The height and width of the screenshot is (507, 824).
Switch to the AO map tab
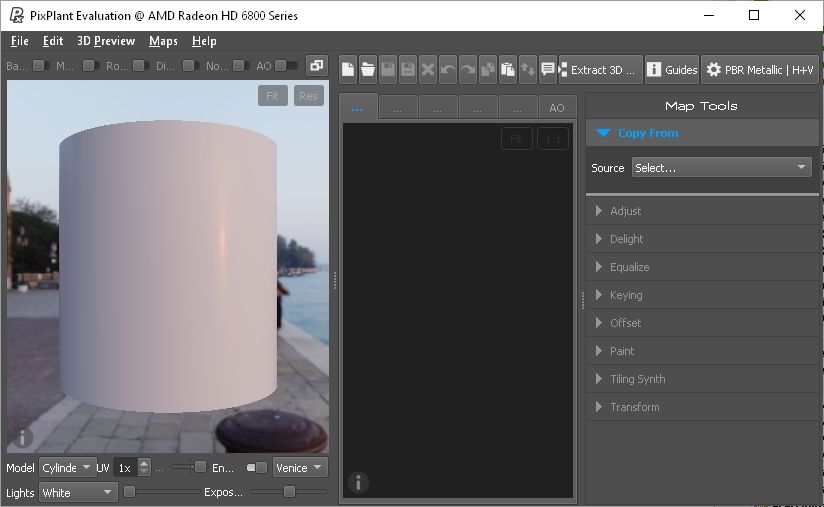[557, 107]
